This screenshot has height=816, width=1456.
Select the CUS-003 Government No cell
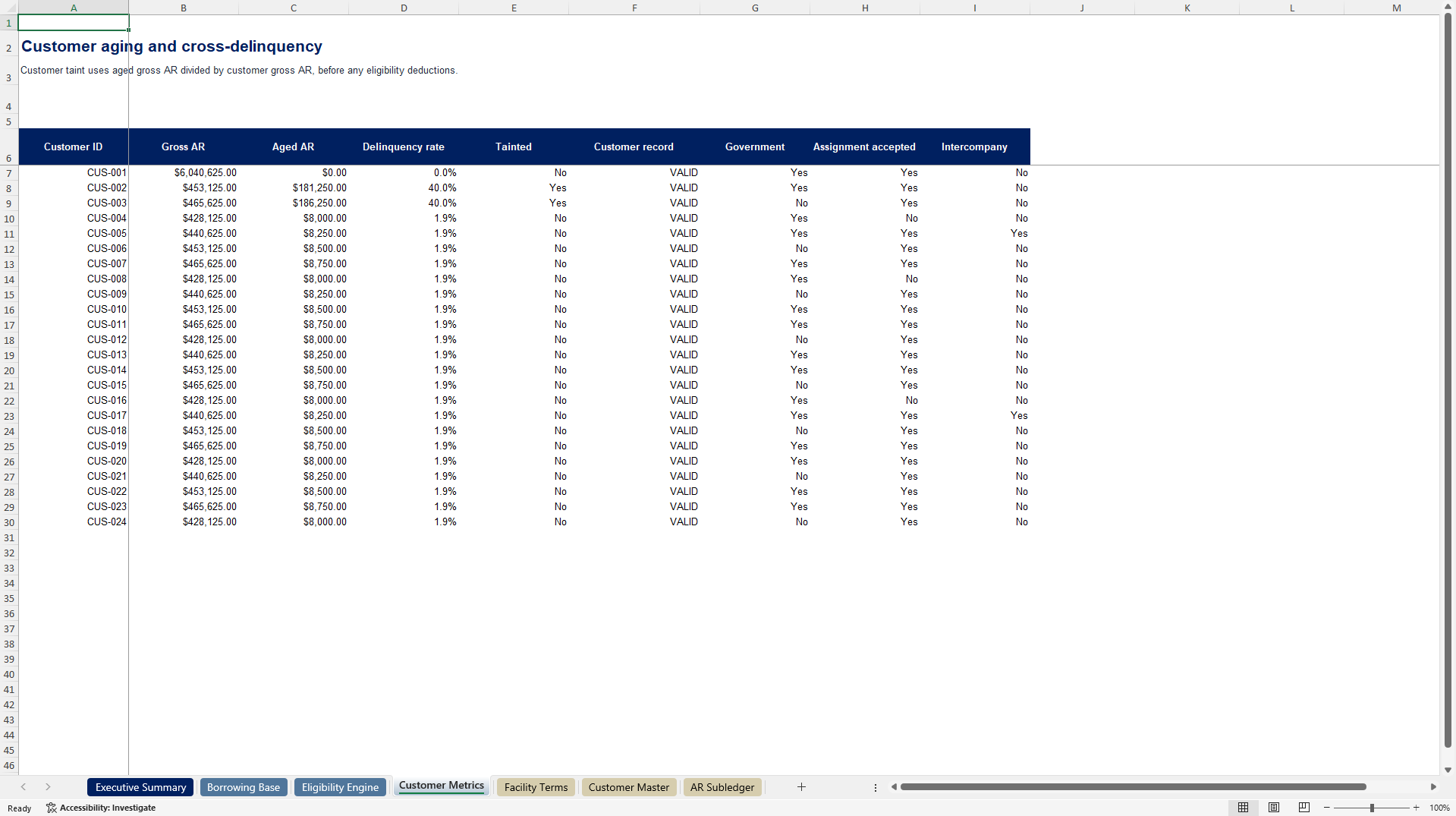click(x=755, y=203)
